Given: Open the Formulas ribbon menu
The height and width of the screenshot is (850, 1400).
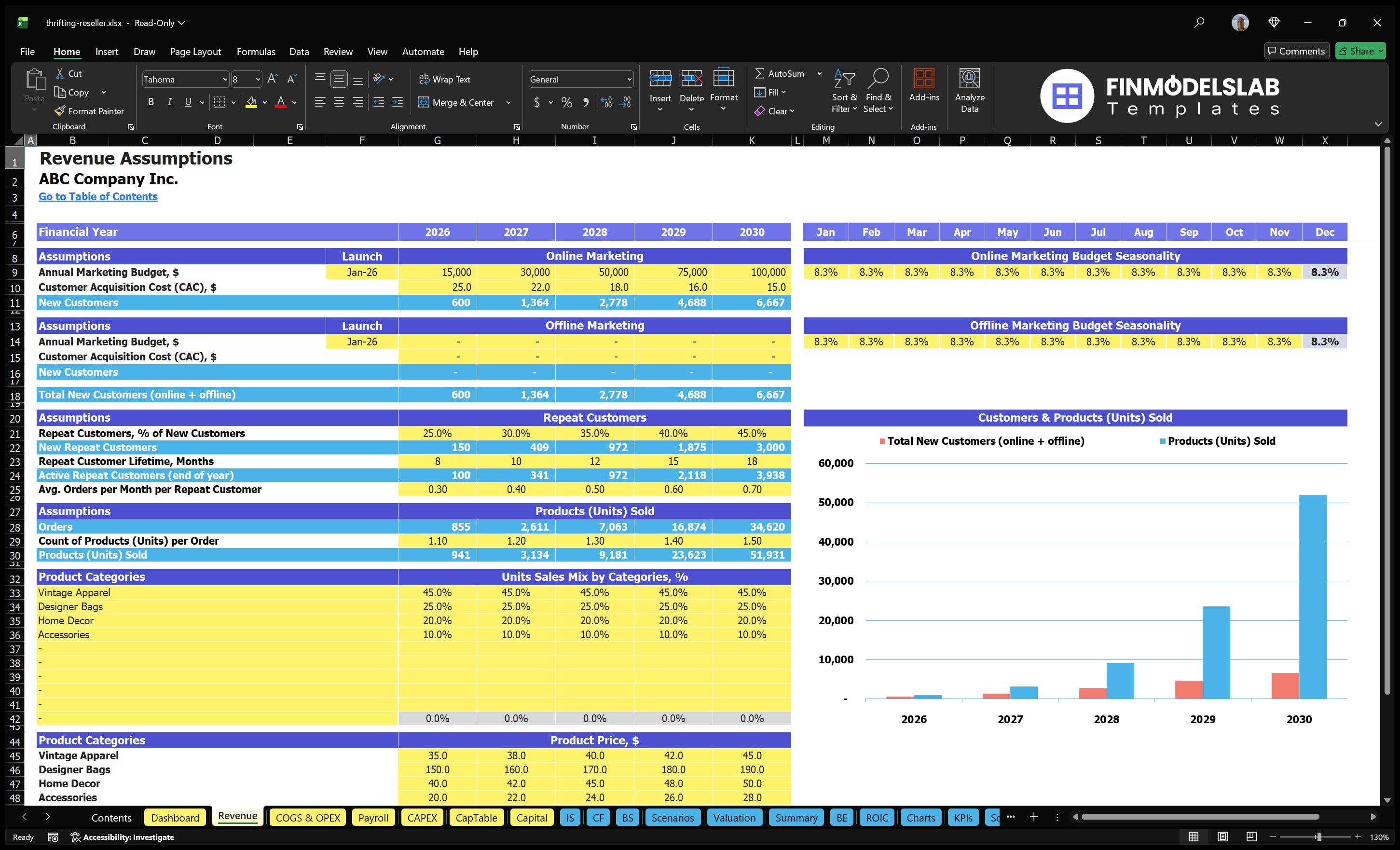Looking at the screenshot, I should pyautogui.click(x=256, y=51).
